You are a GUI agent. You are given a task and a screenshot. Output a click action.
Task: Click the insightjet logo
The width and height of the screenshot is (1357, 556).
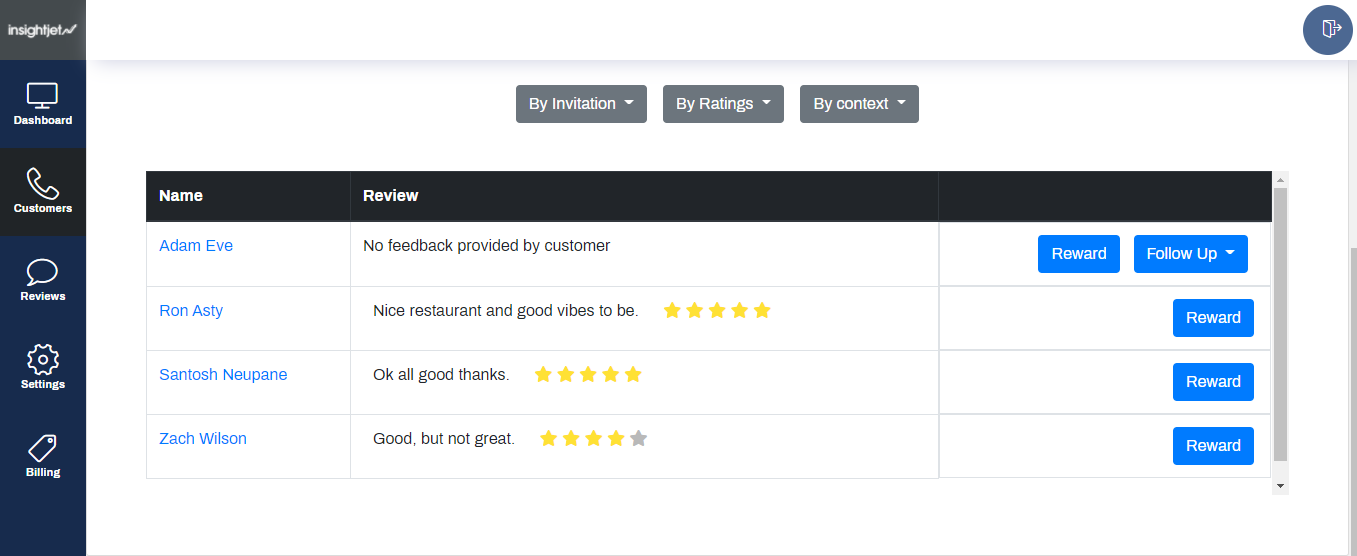coord(42,30)
